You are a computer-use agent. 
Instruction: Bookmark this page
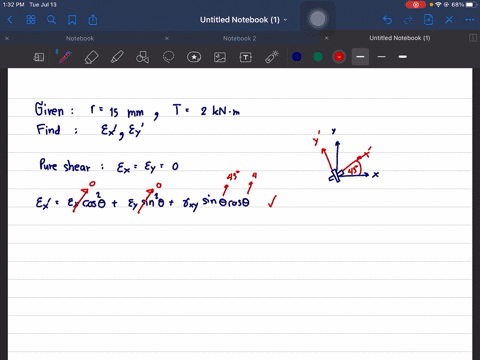click(72, 20)
